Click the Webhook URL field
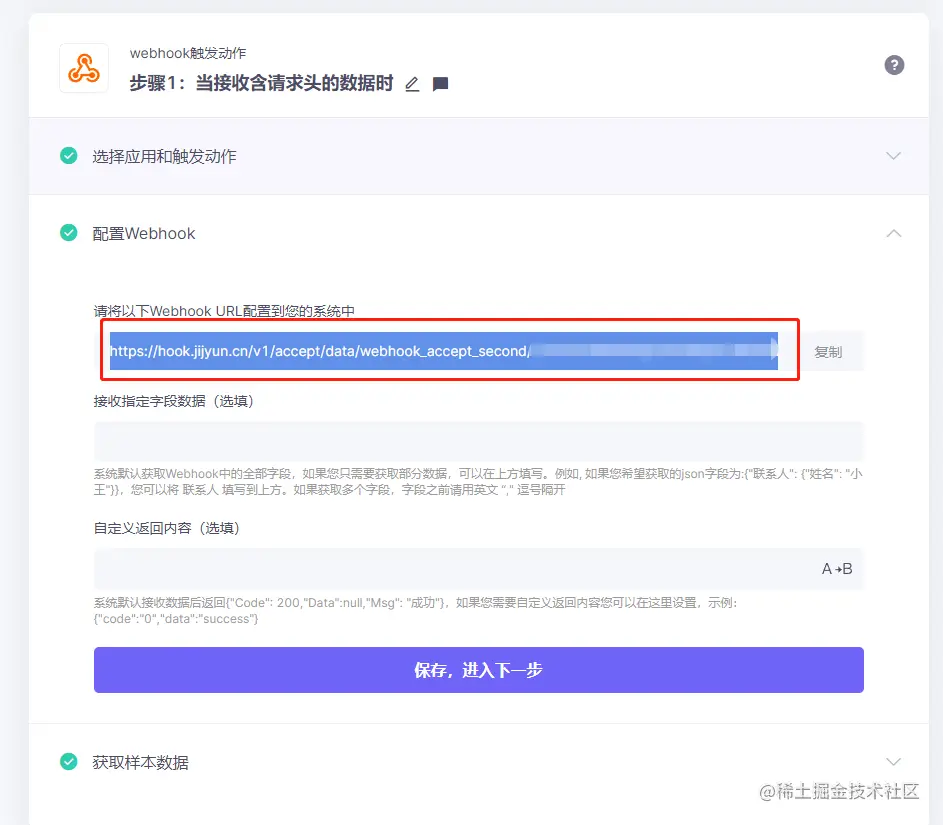 point(443,351)
